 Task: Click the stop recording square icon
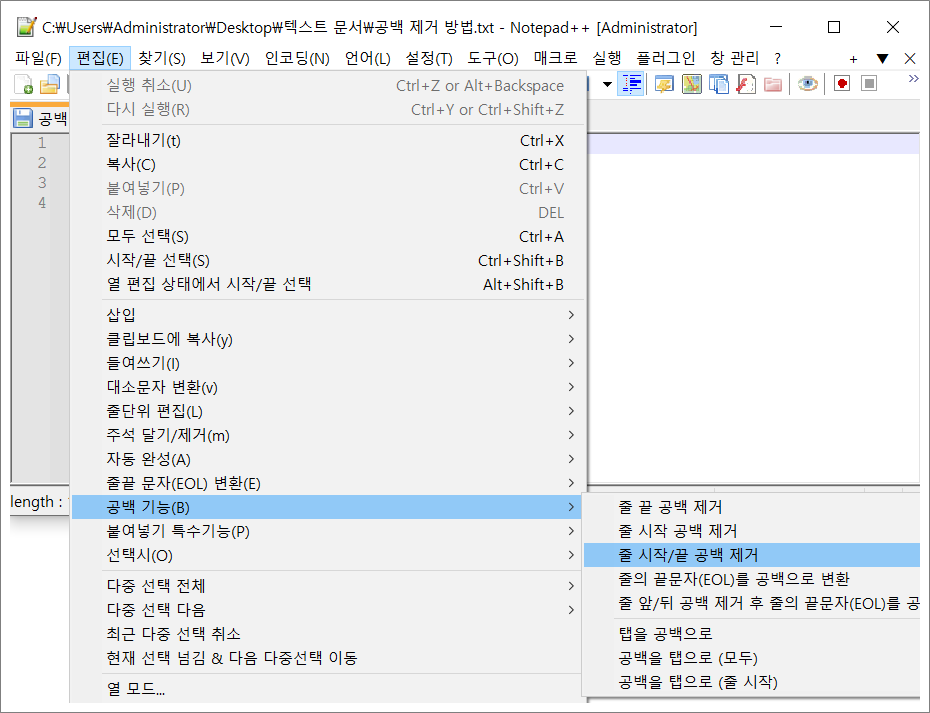(869, 84)
